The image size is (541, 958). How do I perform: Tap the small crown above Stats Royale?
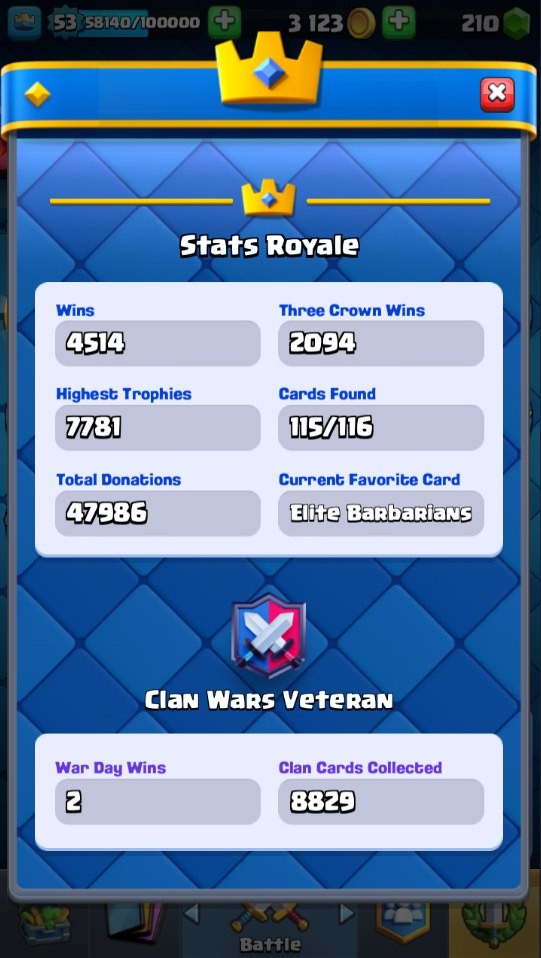click(268, 199)
